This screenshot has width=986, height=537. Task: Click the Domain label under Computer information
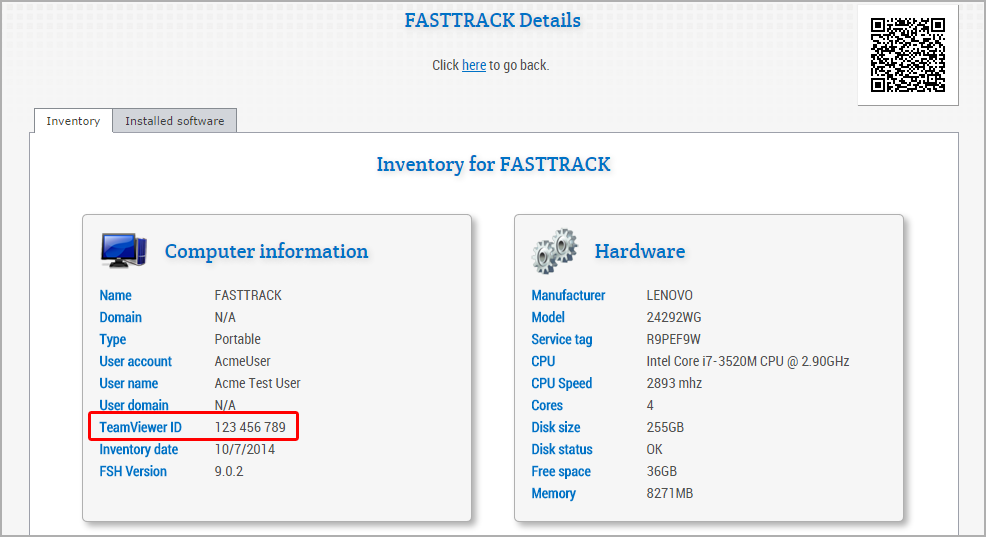(120, 318)
